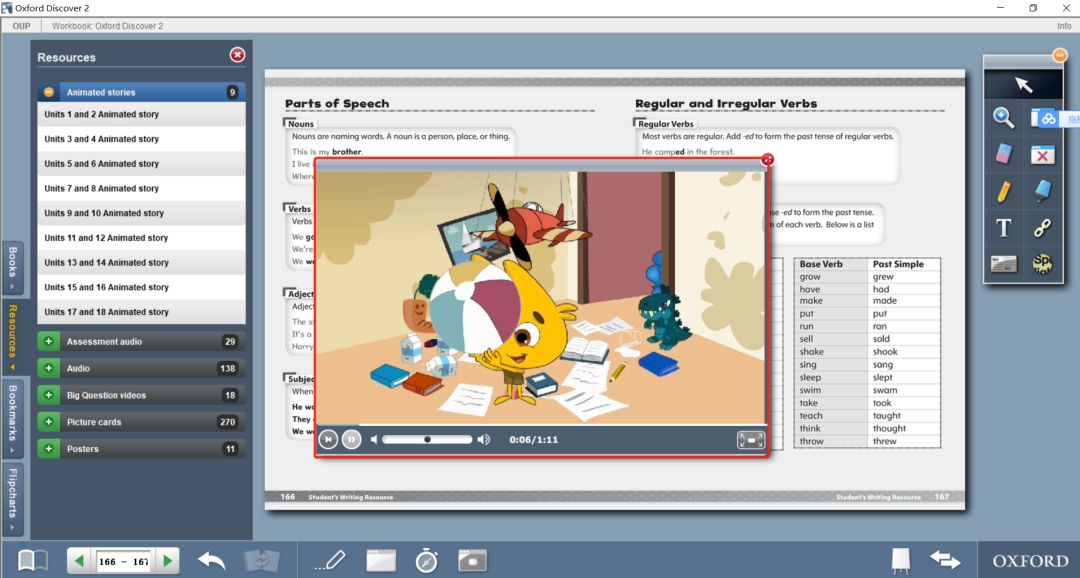The height and width of the screenshot is (578, 1080).
Task: Click the screen capture window icon
Action: (x=472, y=560)
